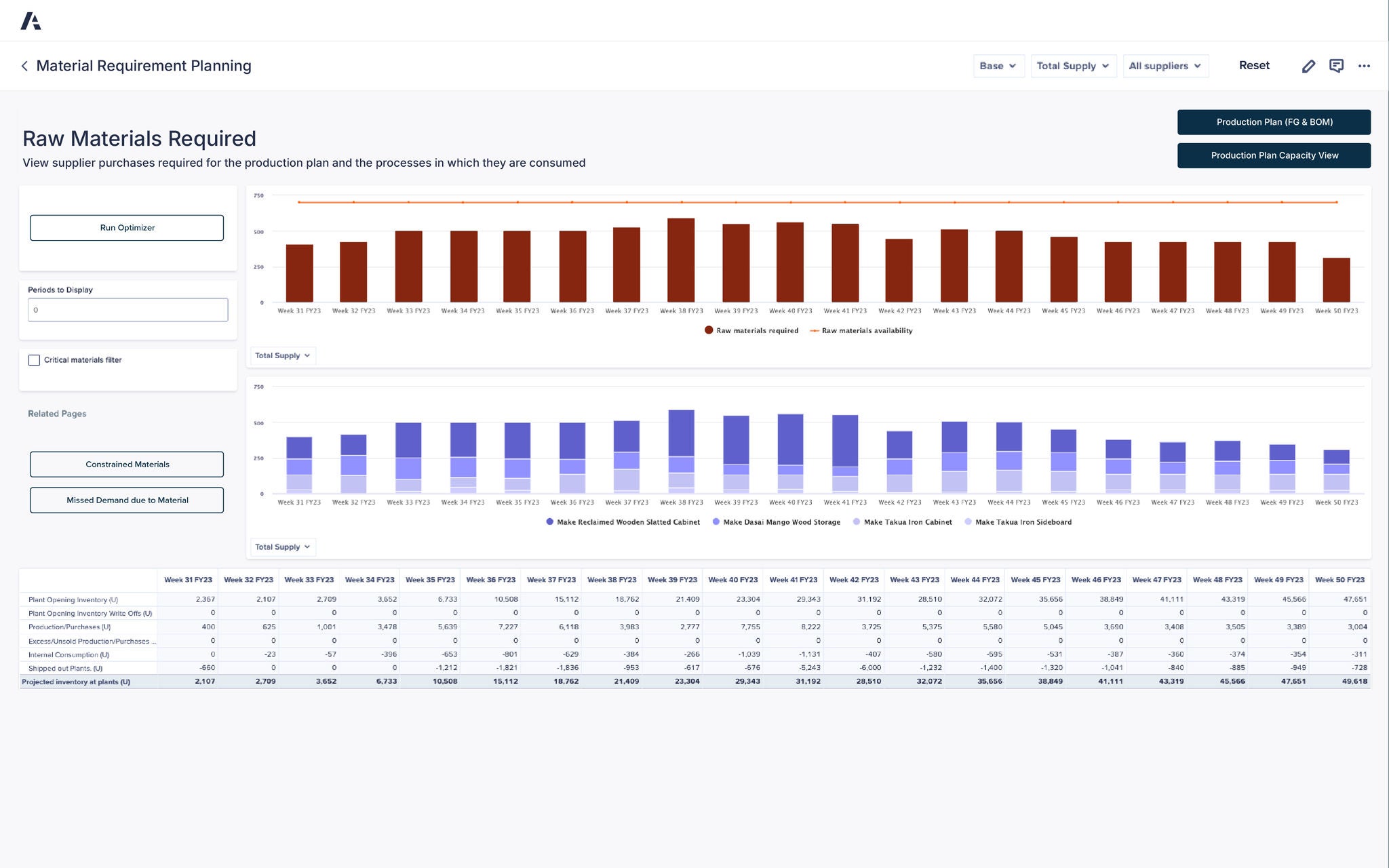Open the Production Plan Capacity View

1274,155
